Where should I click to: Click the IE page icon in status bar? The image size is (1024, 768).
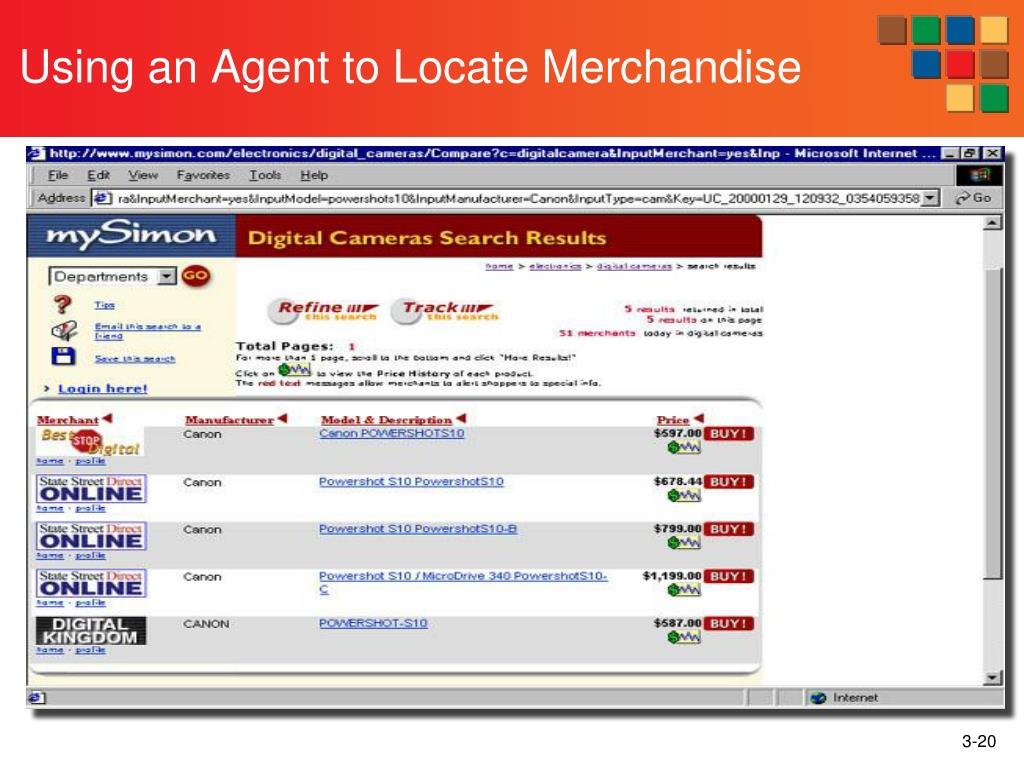37,698
